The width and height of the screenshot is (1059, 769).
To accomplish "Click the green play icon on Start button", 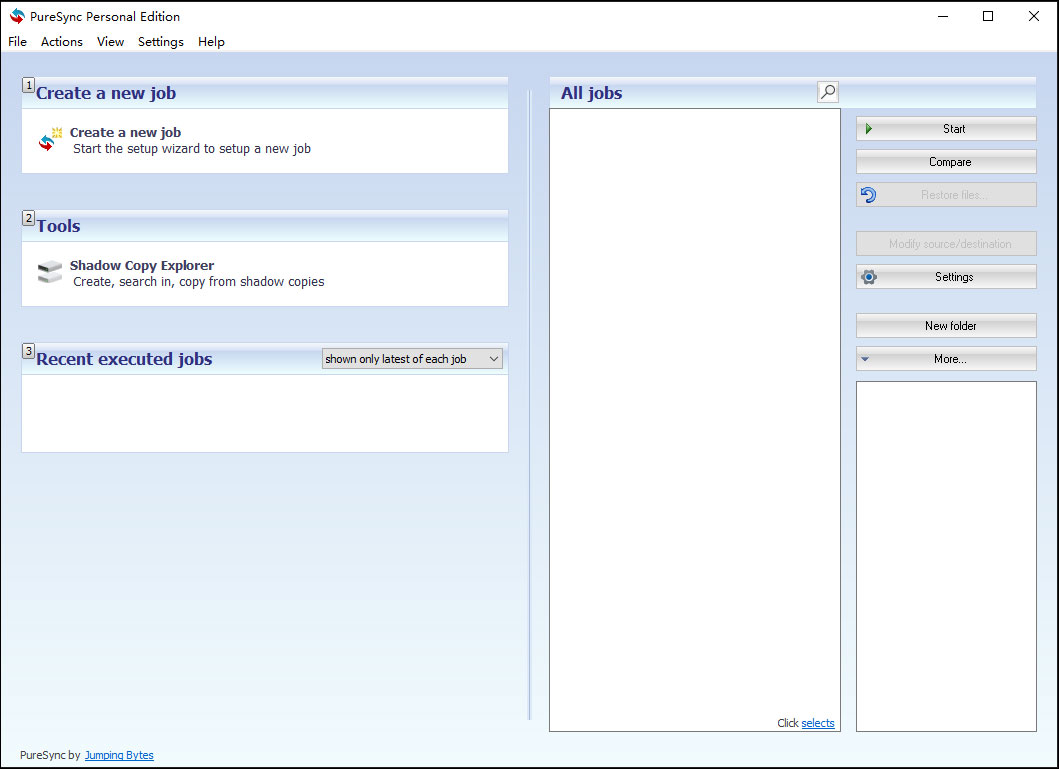I will pyautogui.click(x=869, y=129).
